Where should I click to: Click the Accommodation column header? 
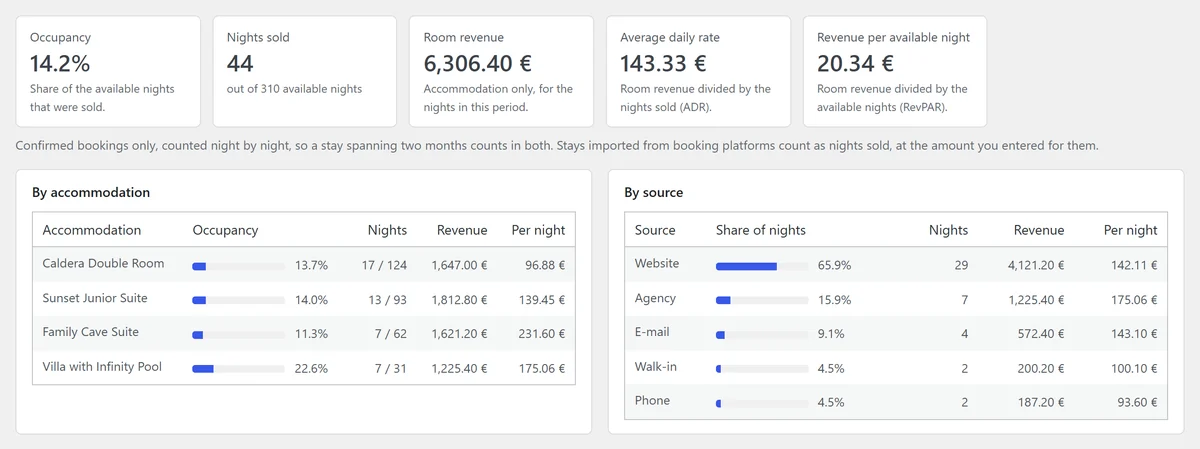click(x=92, y=230)
